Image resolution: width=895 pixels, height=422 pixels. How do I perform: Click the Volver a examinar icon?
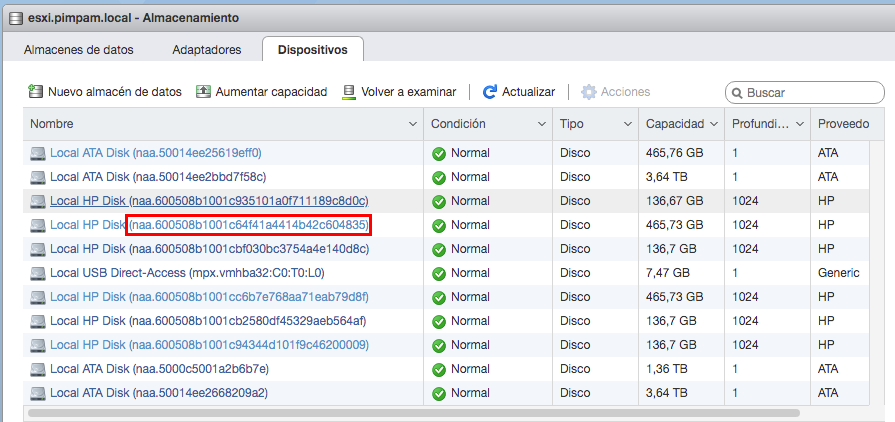point(349,92)
